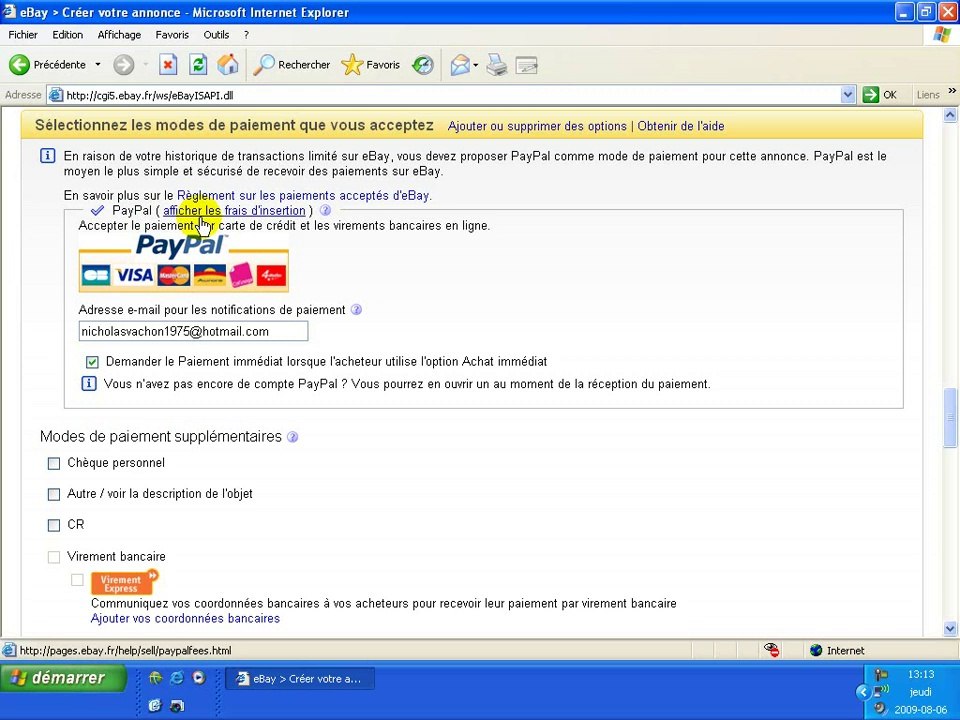Image resolution: width=960 pixels, height=720 pixels.
Task: Open 'Règlement sur les paiements acceptés d'eBay' link
Action: pos(303,196)
